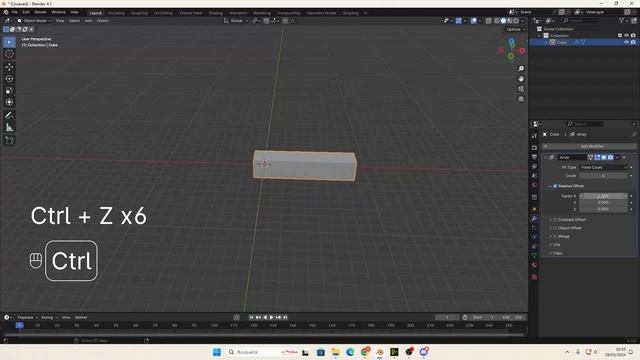Click the timeline current frame marker
This screenshot has height=360, width=640.
tap(19, 326)
